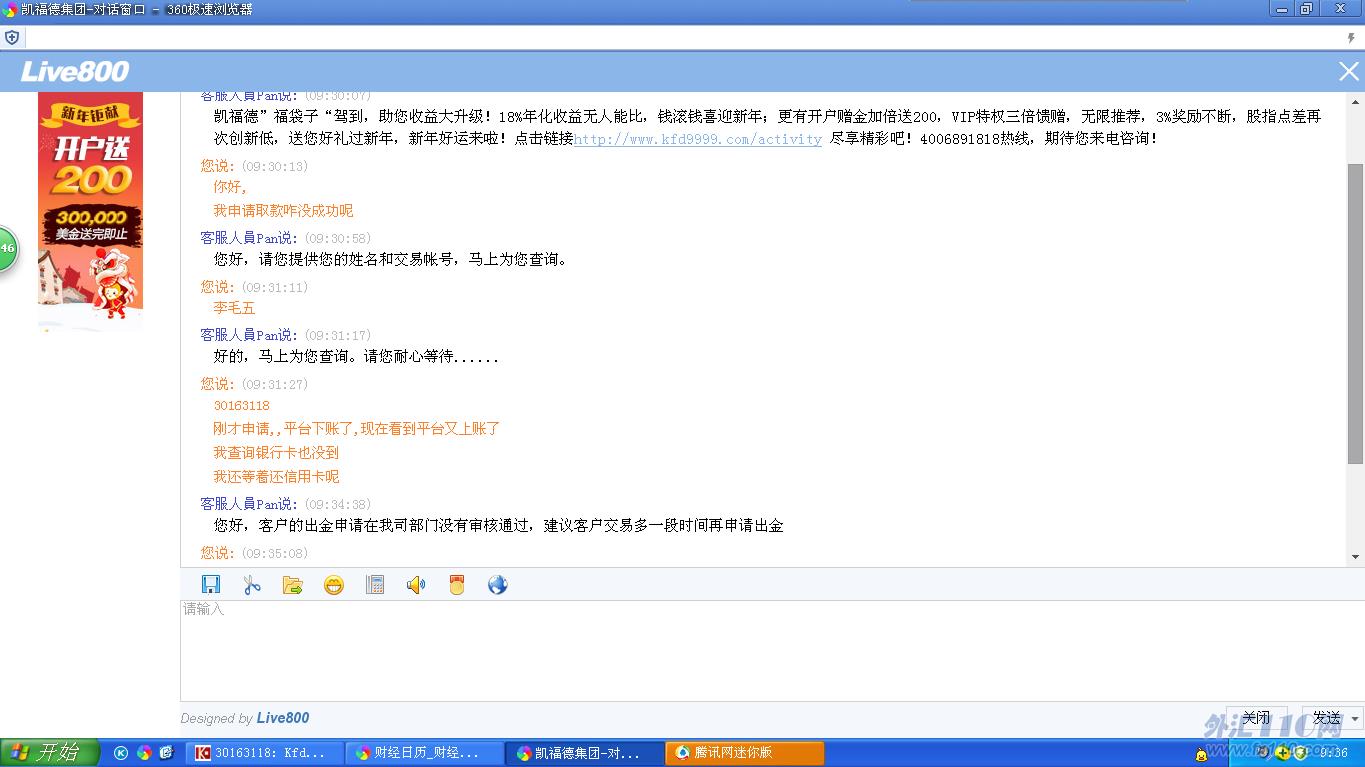Click the K quick launch icon
The image size is (1365, 767).
coord(121,753)
